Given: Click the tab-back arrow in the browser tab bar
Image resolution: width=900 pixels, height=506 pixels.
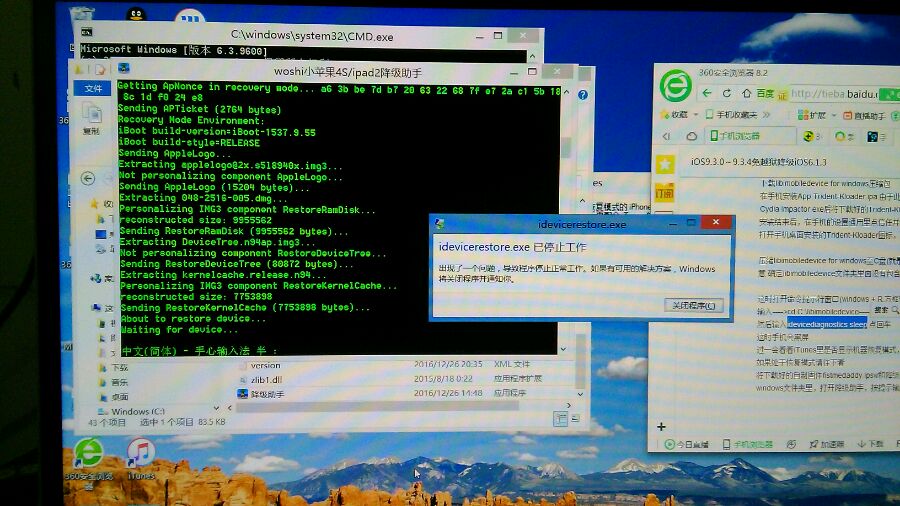Looking at the screenshot, I should 667,136.
